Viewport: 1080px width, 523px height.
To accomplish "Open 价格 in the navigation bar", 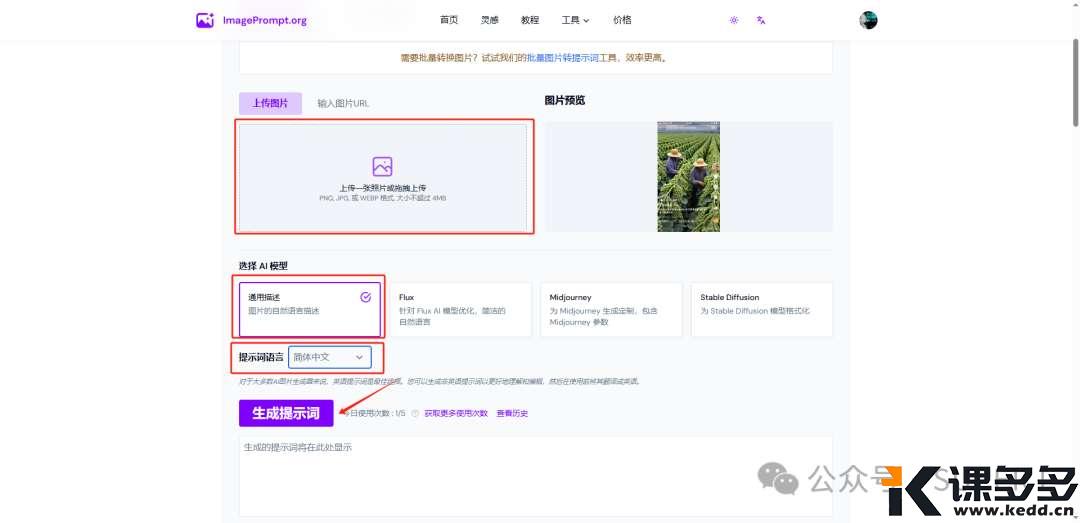I will 622,20.
